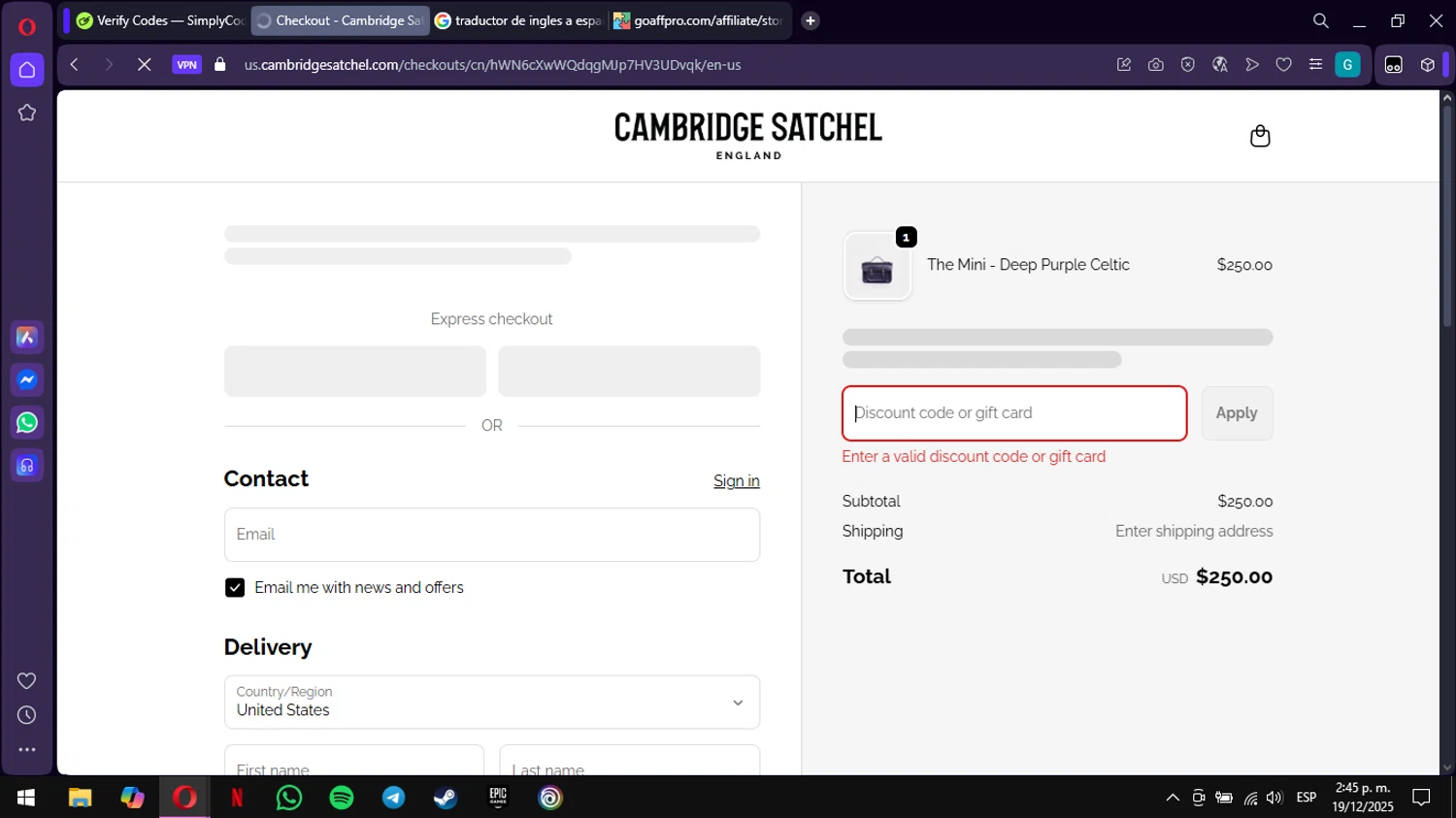Open the search tabs magnifier
Image resolution: width=1456 pixels, height=818 pixels.
1320,20
